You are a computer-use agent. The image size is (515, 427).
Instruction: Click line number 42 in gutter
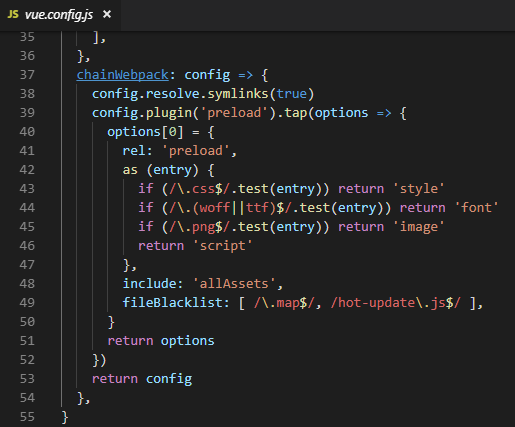click(x=27, y=170)
